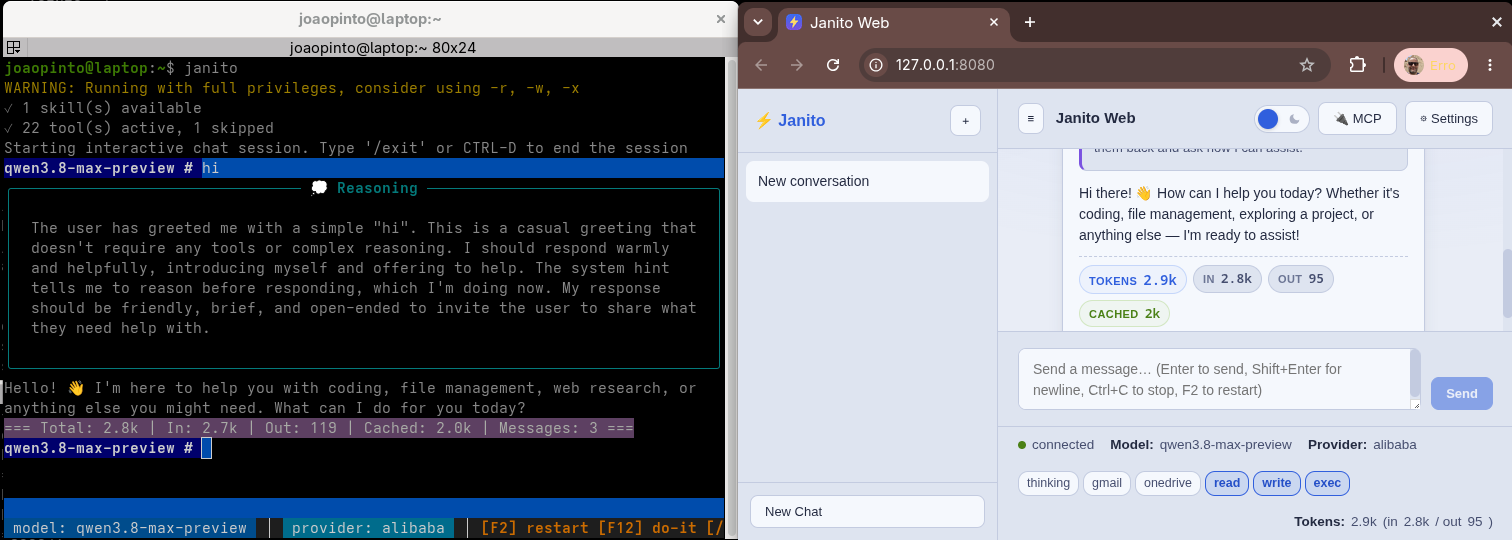The height and width of the screenshot is (540, 1512).
Task: Toggle the write permission chip
Action: (1277, 483)
